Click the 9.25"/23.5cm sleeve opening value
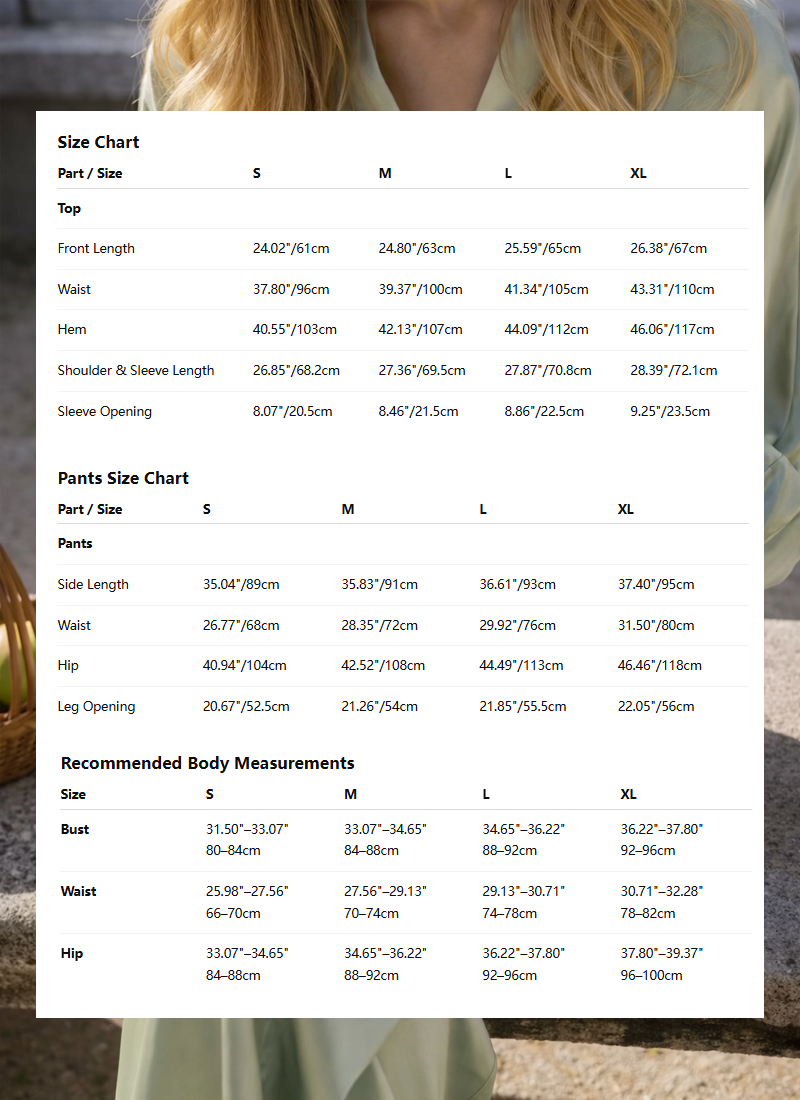The image size is (800, 1100). coord(670,411)
